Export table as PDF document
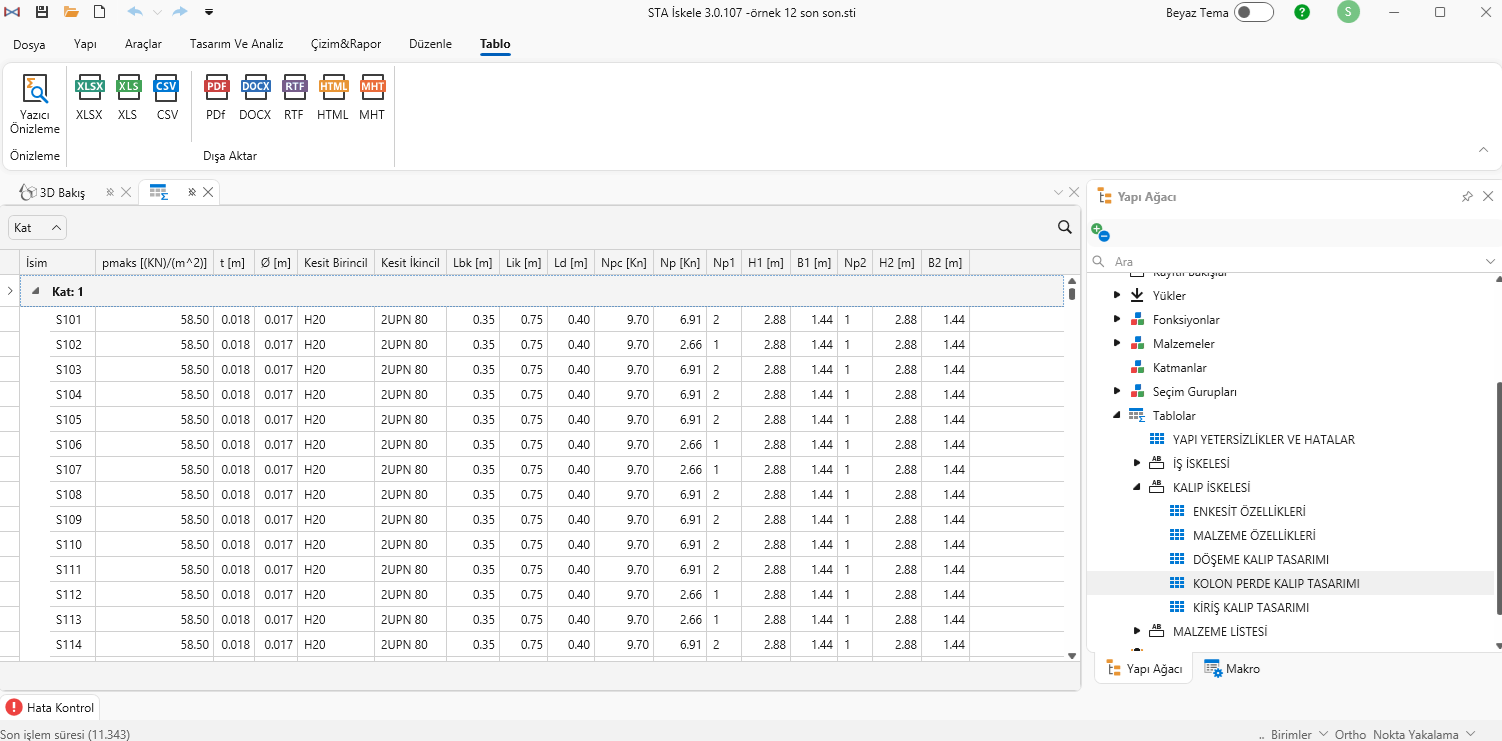This screenshot has width=1502, height=741. coord(216,98)
